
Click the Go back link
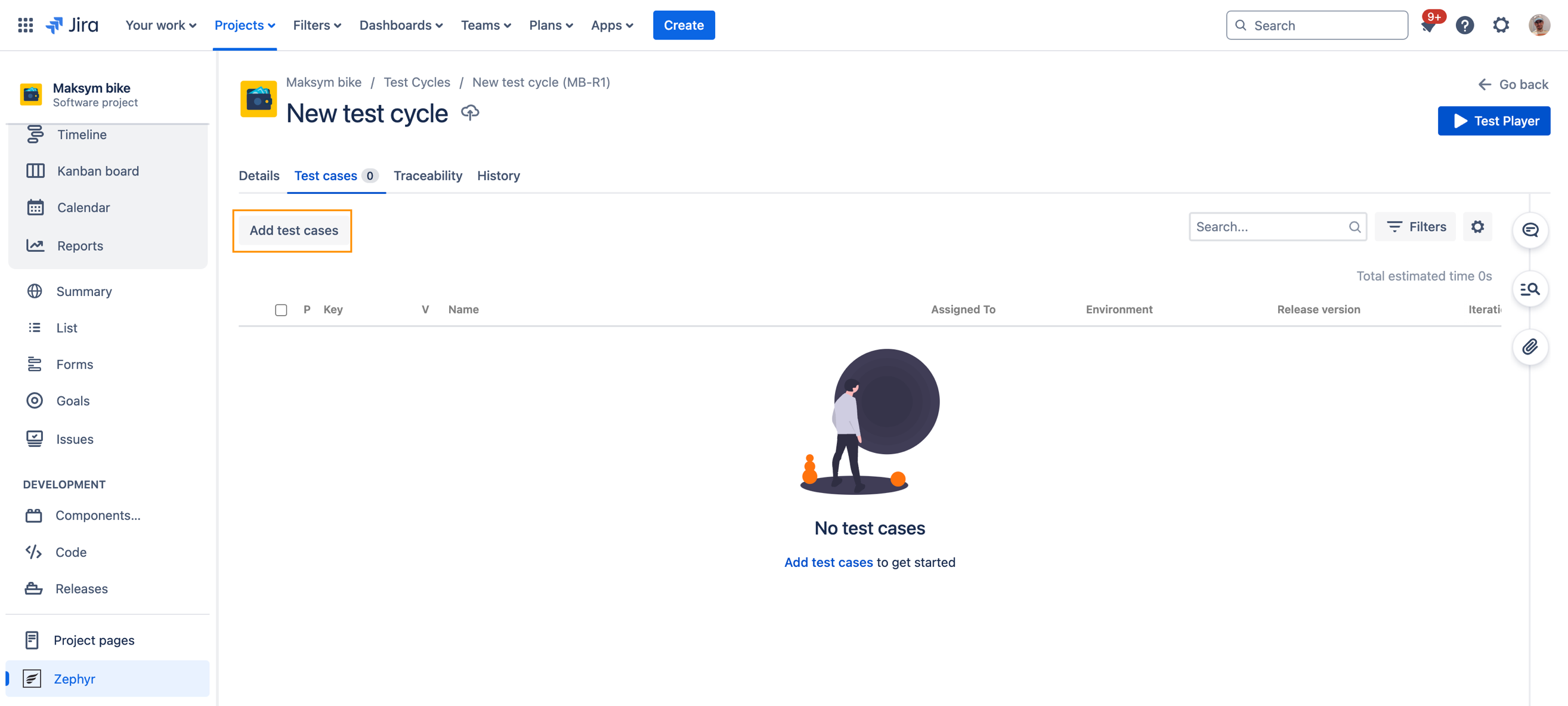pos(1513,84)
